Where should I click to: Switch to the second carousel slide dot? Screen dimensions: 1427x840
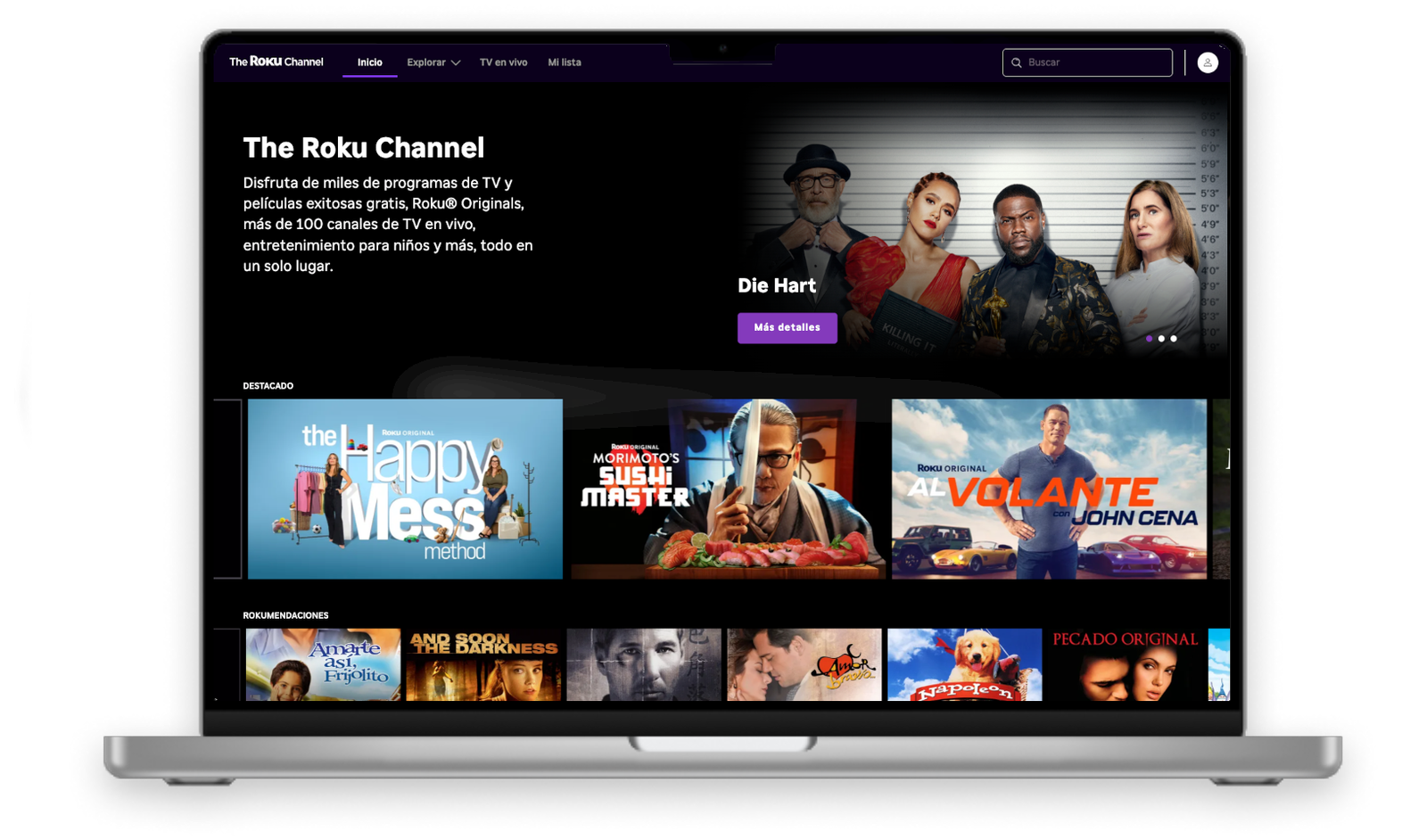point(1161,339)
